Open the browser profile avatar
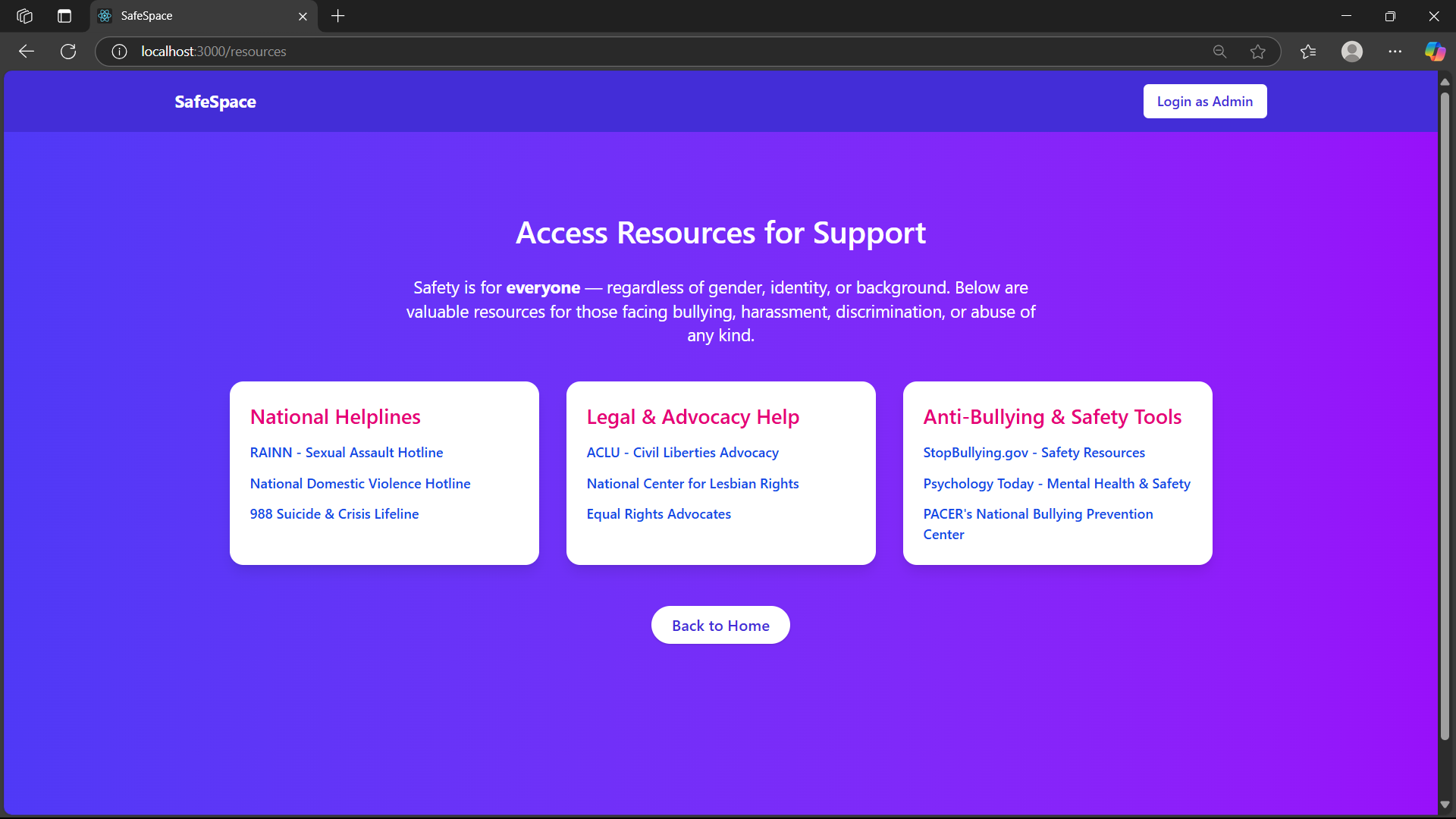 tap(1351, 52)
